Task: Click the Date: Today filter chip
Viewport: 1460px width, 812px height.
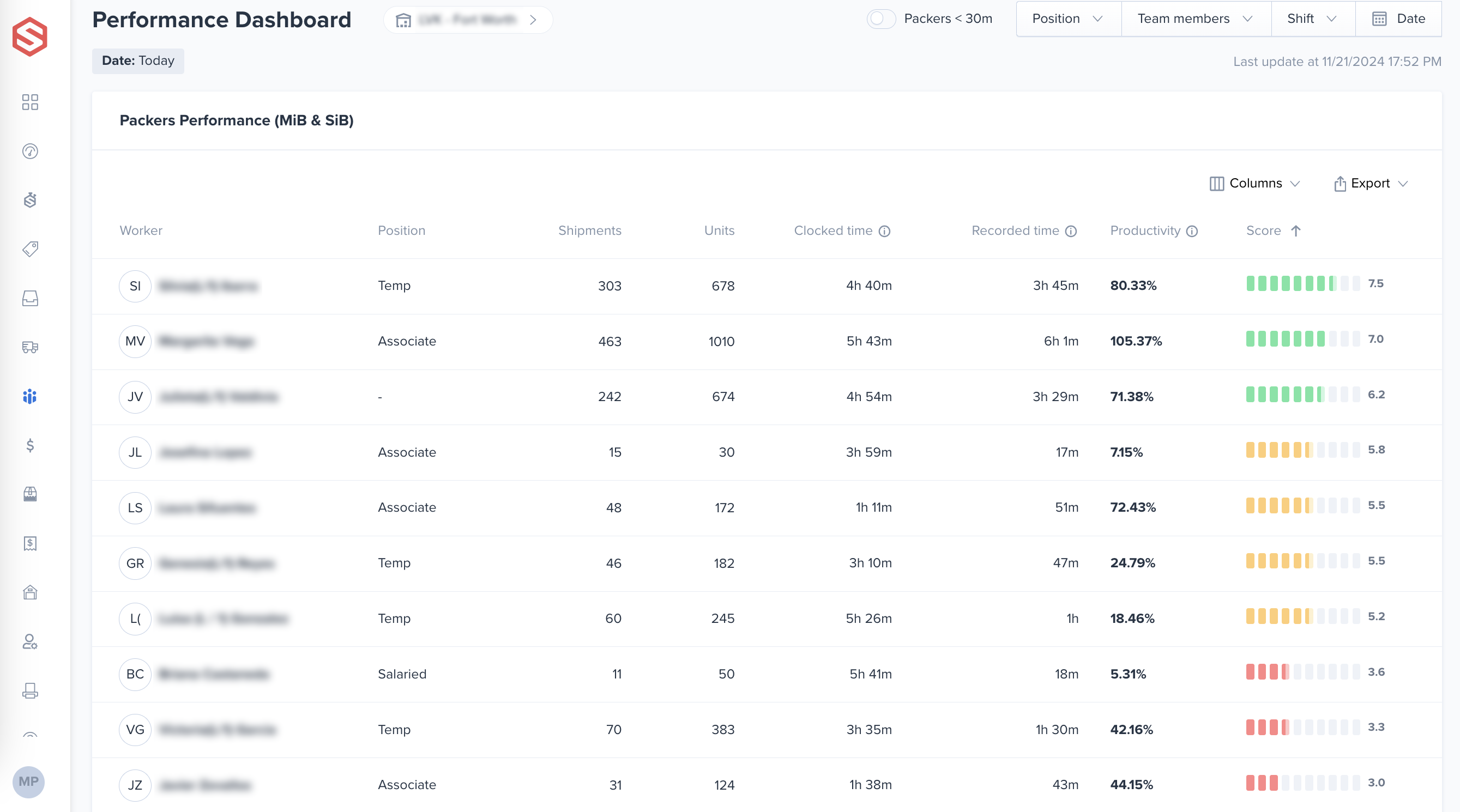Action: coord(138,60)
